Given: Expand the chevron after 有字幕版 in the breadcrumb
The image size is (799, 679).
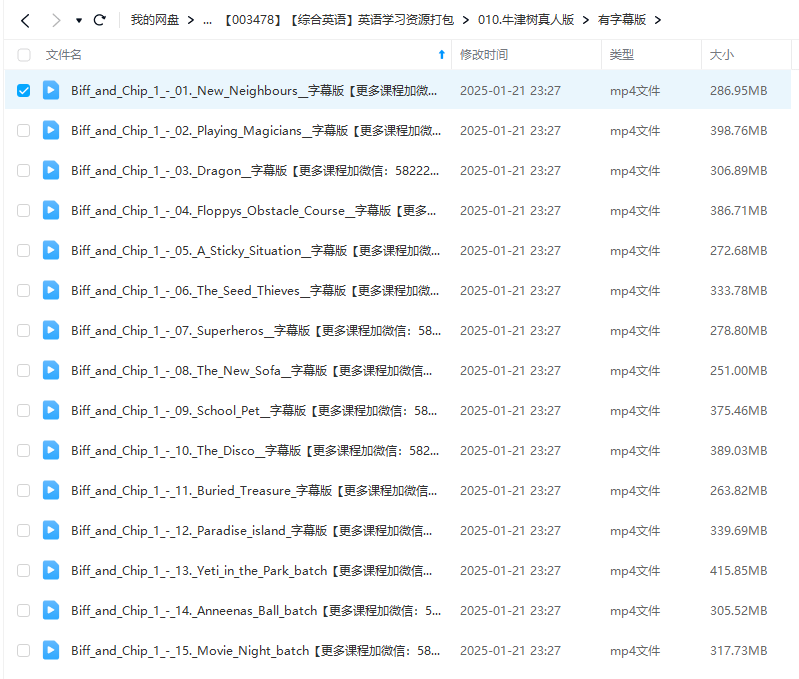Looking at the screenshot, I should click(658, 20).
